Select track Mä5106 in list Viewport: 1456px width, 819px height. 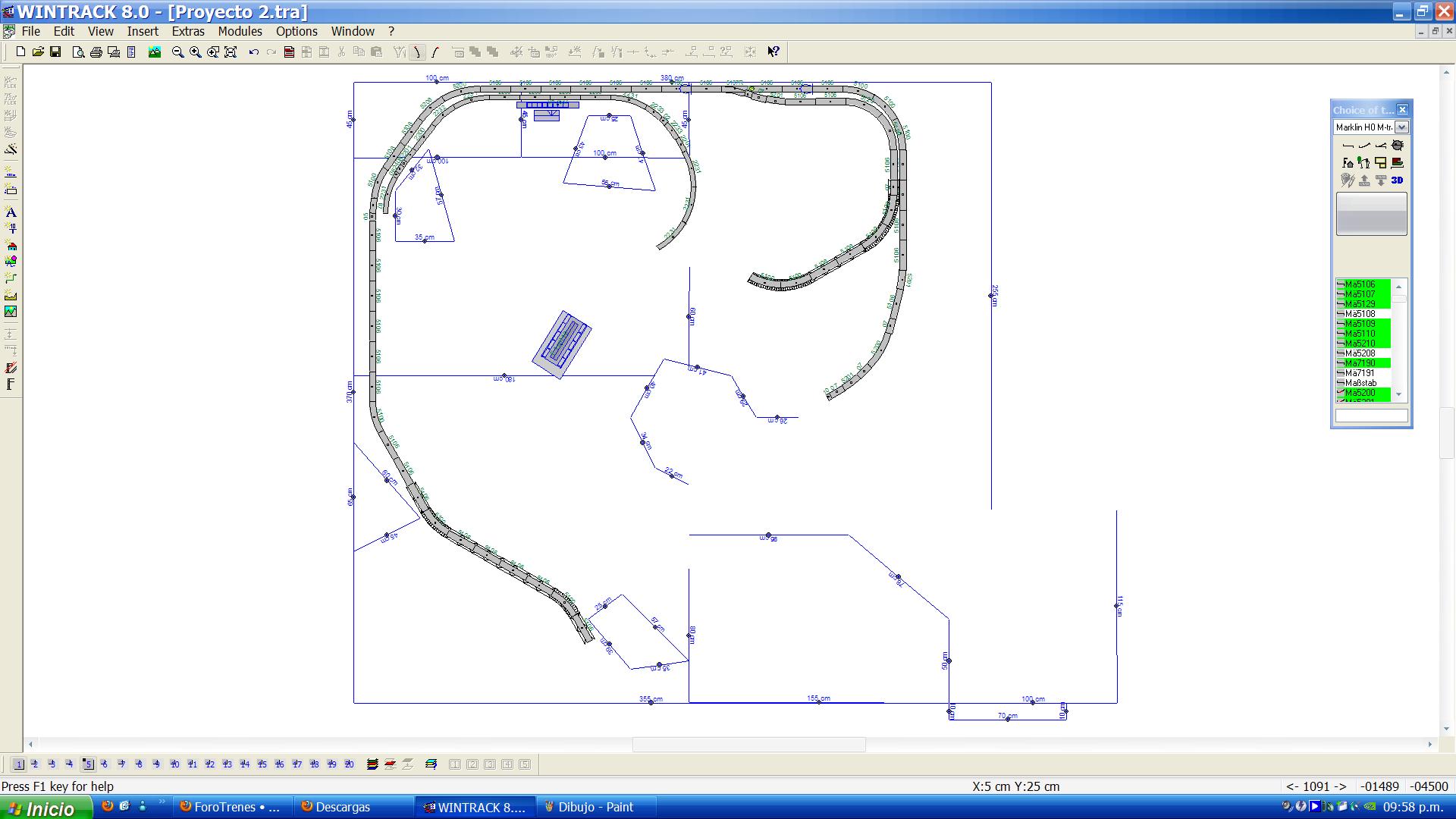click(x=1363, y=284)
